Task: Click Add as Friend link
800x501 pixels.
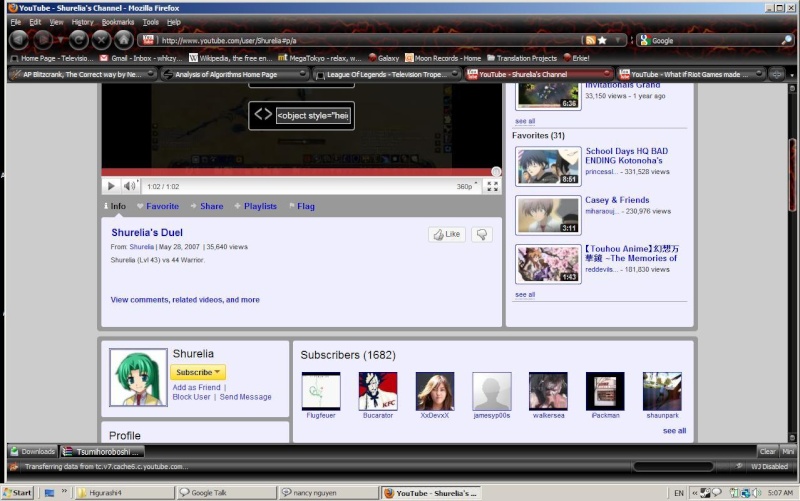Action: (x=196, y=387)
